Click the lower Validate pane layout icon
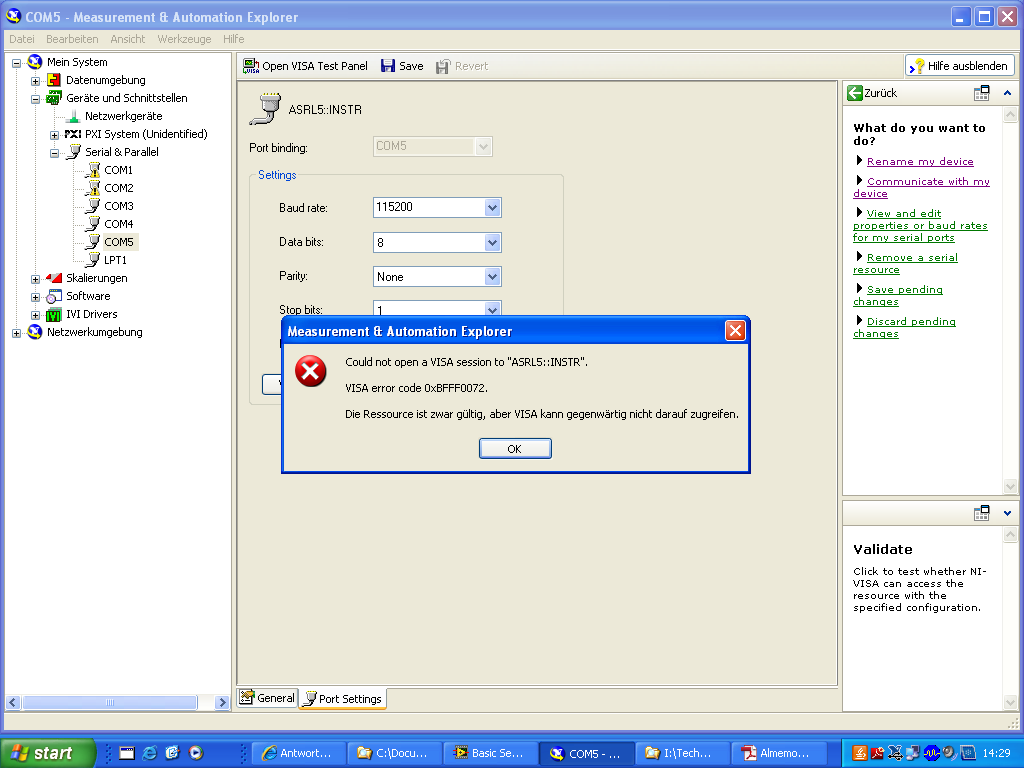The width and height of the screenshot is (1024, 768). [x=982, y=513]
